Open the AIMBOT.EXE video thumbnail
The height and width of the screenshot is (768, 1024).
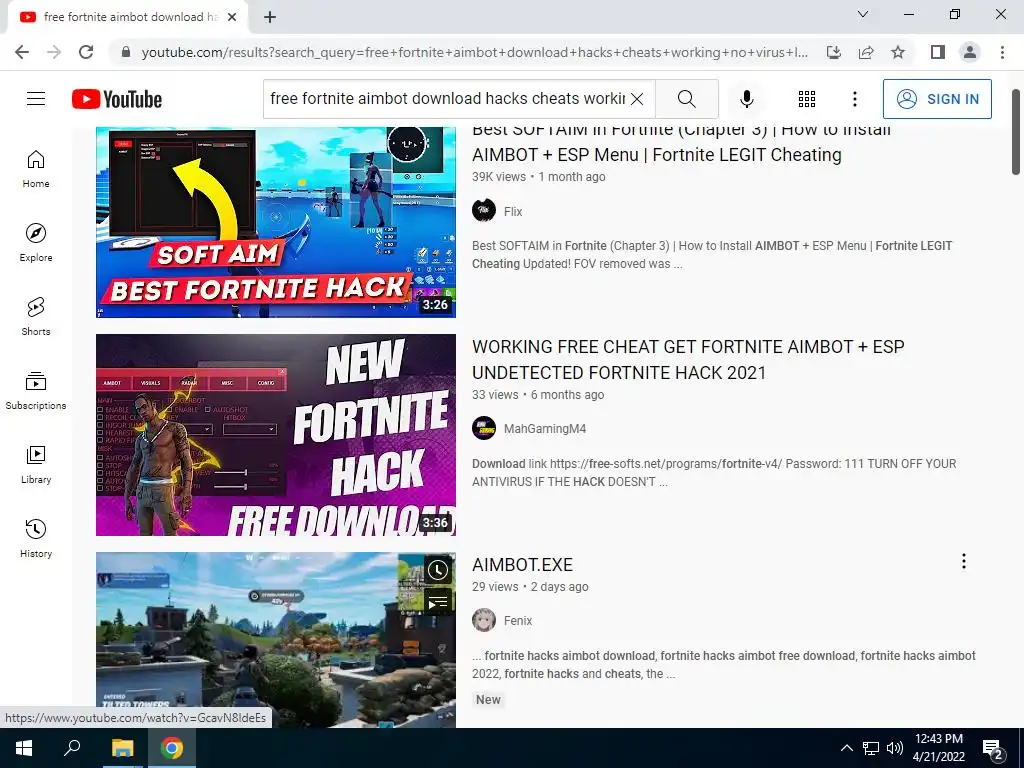pyautogui.click(x=276, y=640)
